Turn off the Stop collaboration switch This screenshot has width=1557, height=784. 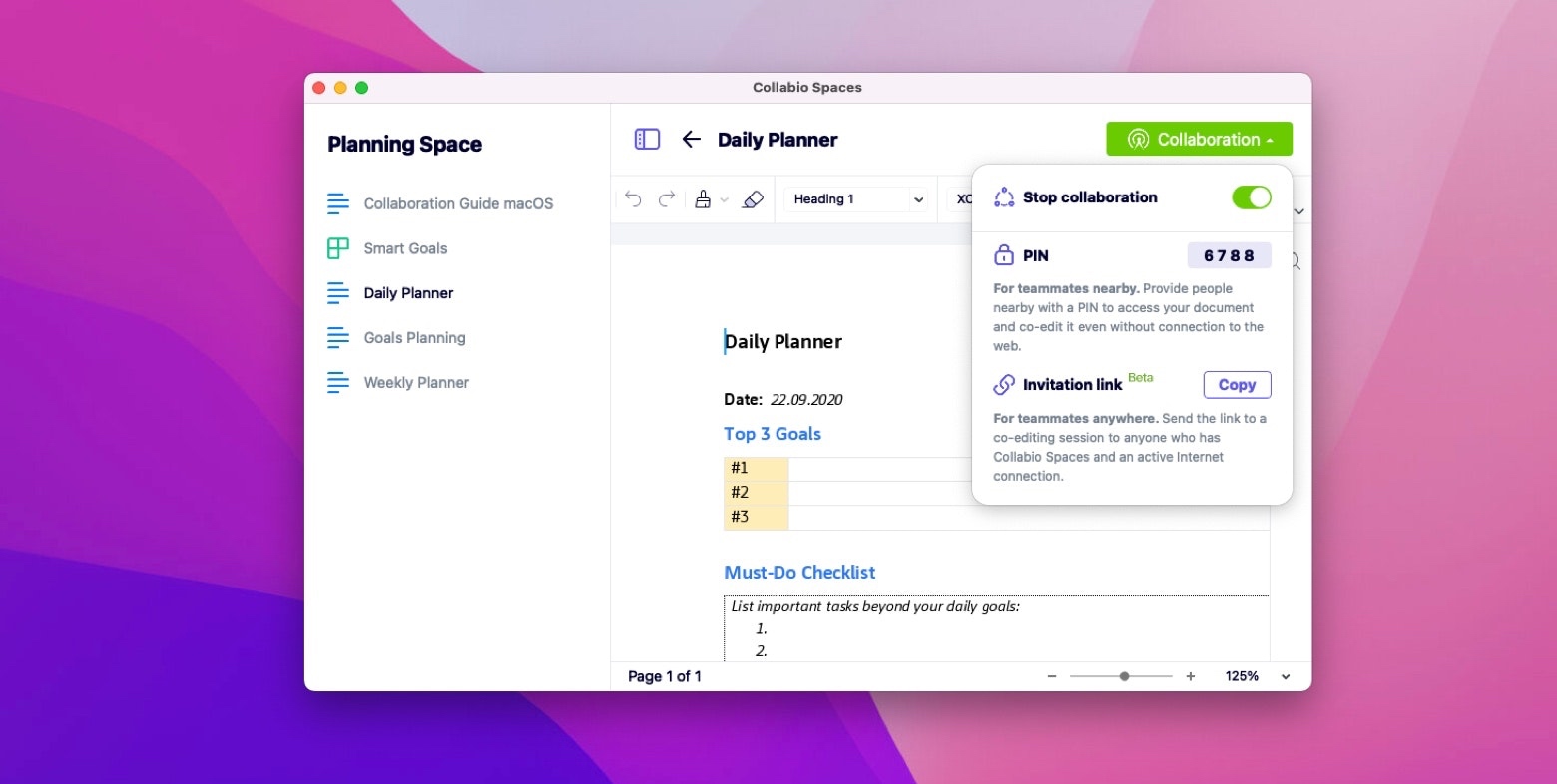click(1252, 197)
